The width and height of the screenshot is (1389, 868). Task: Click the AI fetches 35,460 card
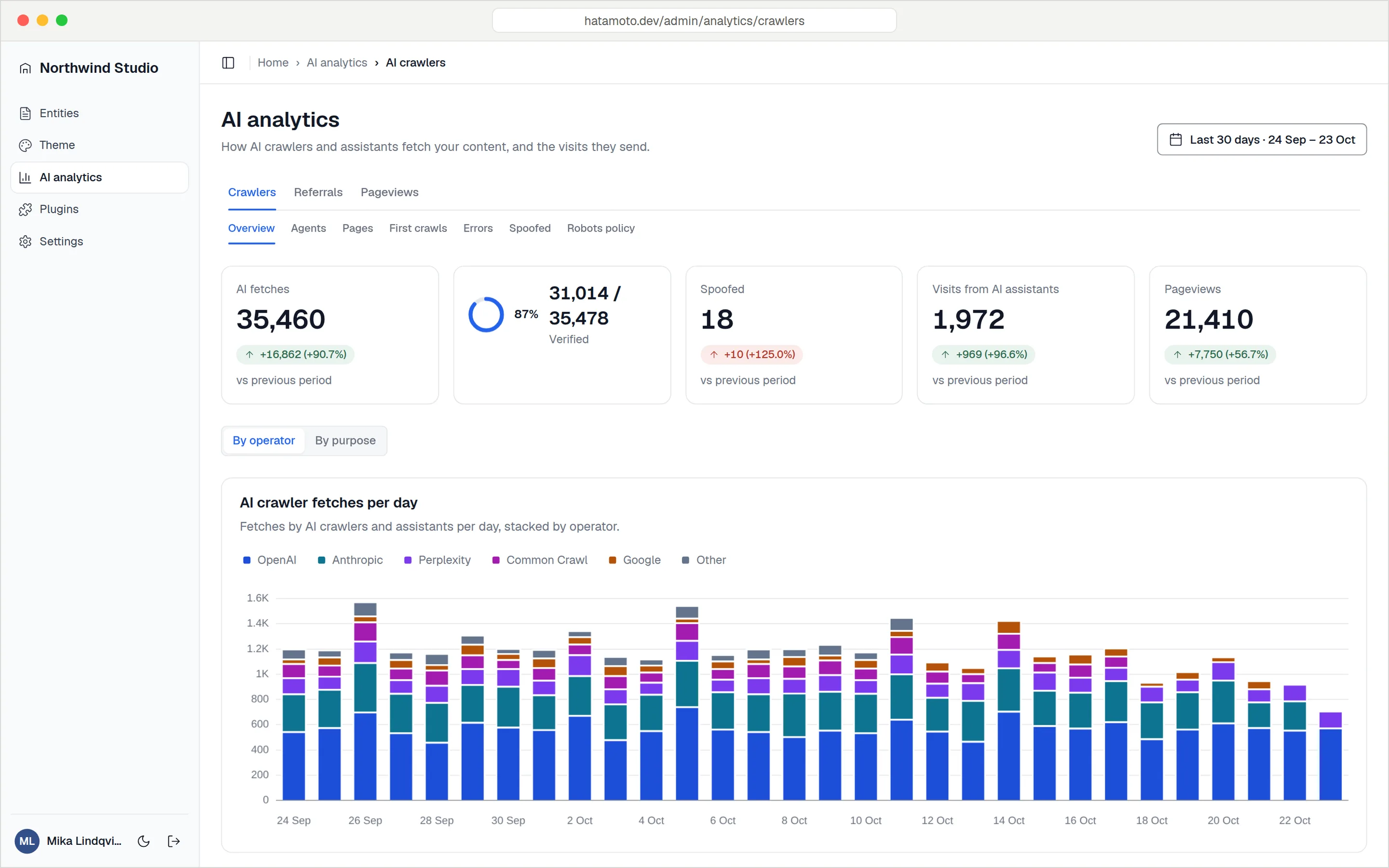(330, 335)
